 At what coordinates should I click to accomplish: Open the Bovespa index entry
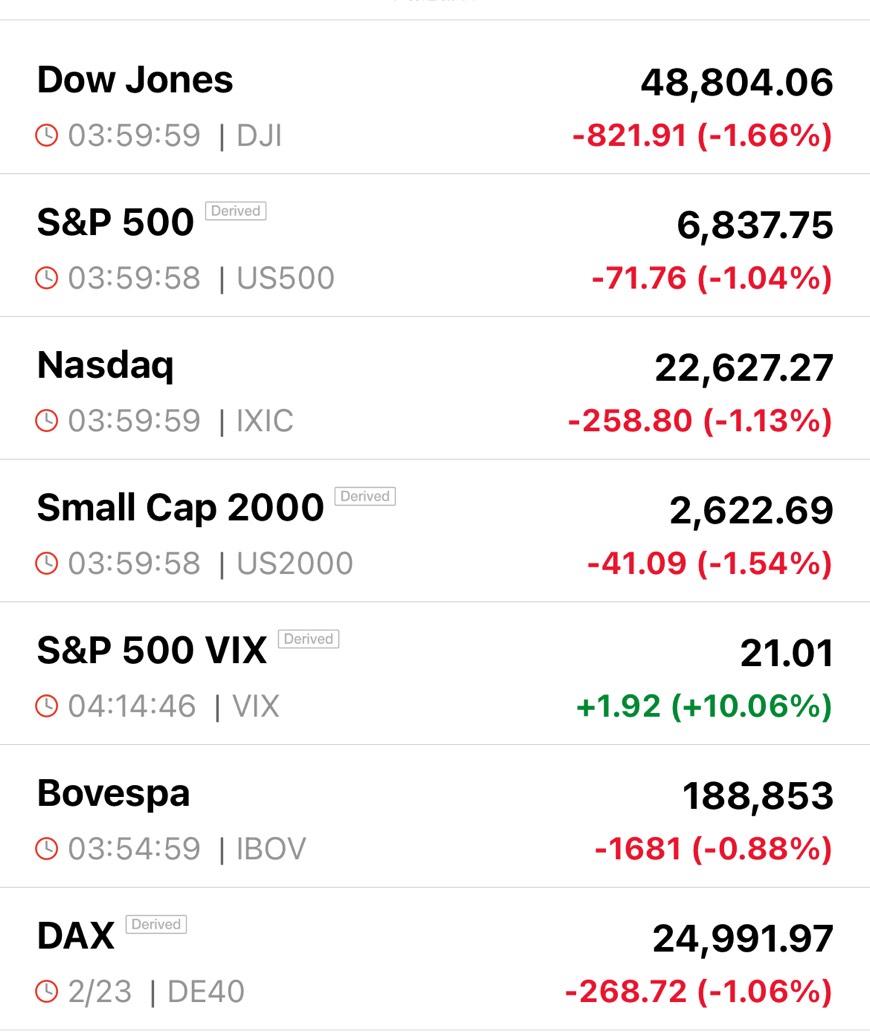pyautogui.click(x=435, y=816)
